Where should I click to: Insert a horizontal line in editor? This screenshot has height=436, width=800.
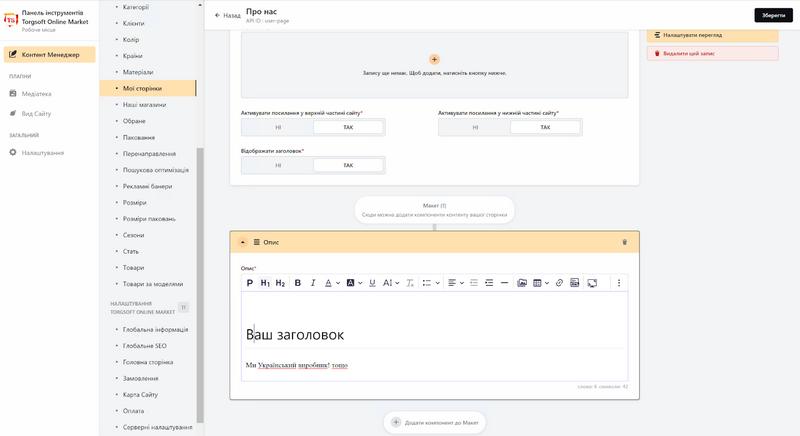[x=505, y=283]
